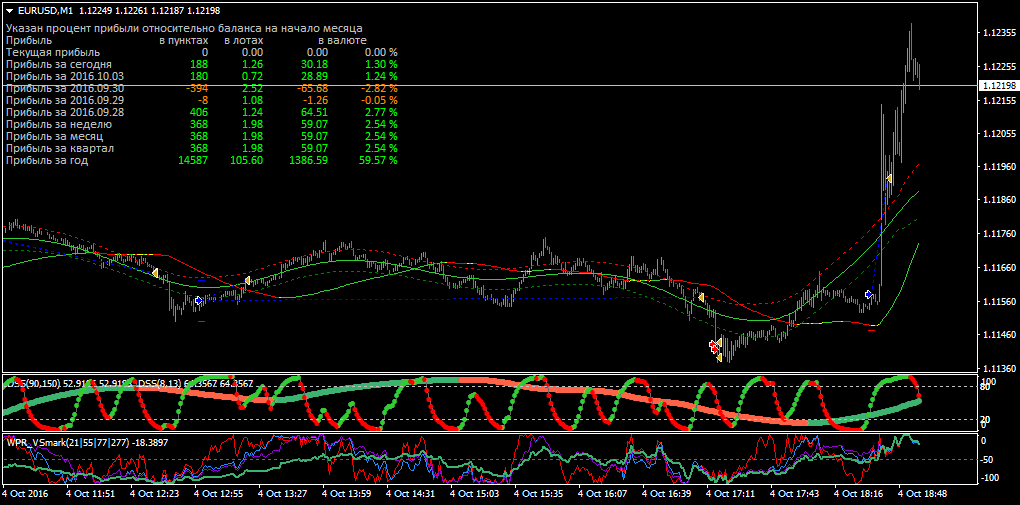The height and width of the screenshot is (505, 1020).
Task: Click the DSS level 20 axis label
Action: [987, 419]
